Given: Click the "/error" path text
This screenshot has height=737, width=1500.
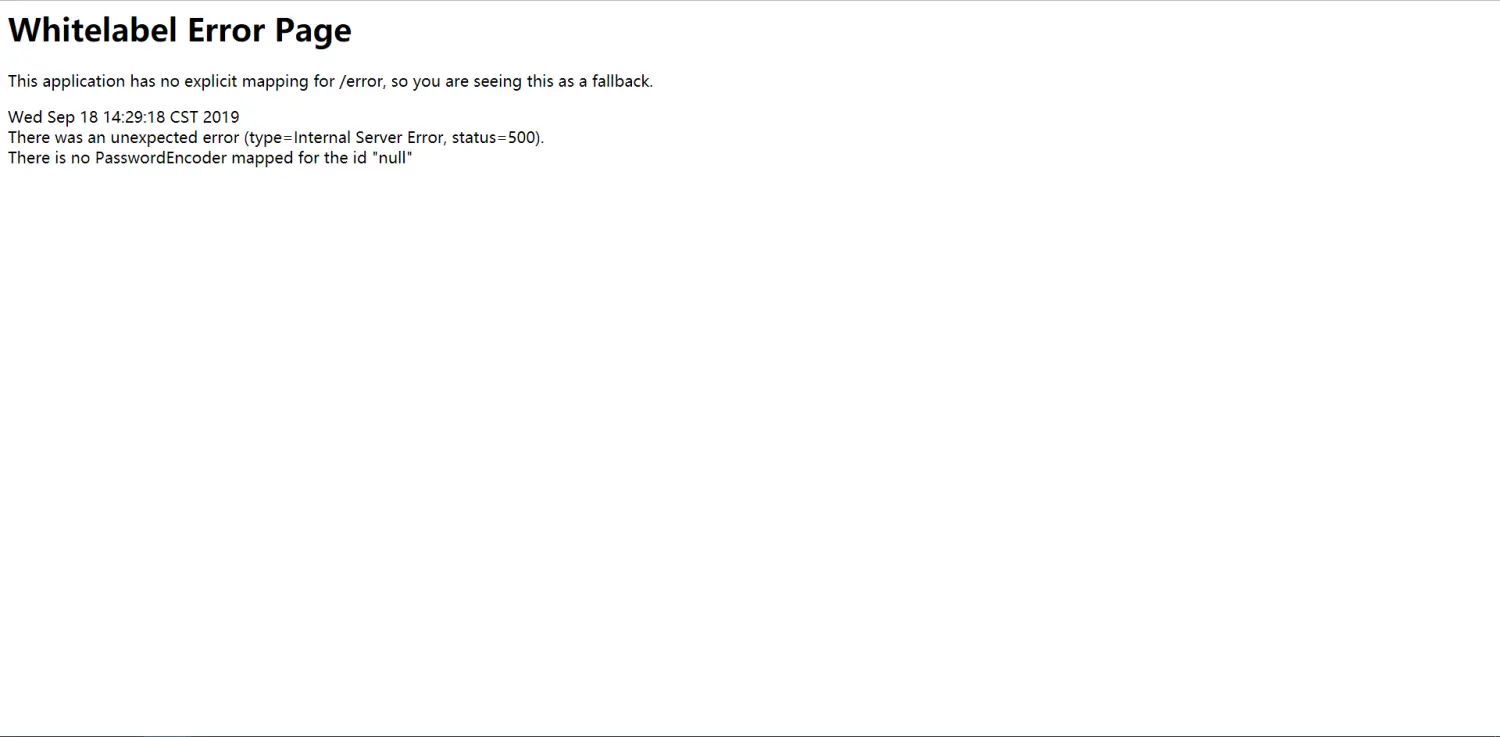Looking at the screenshot, I should tap(361, 82).
